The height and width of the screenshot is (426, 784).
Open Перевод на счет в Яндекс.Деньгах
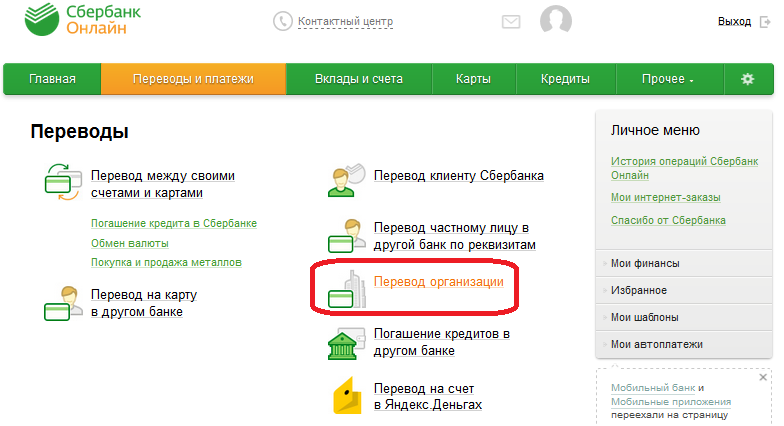coord(428,396)
